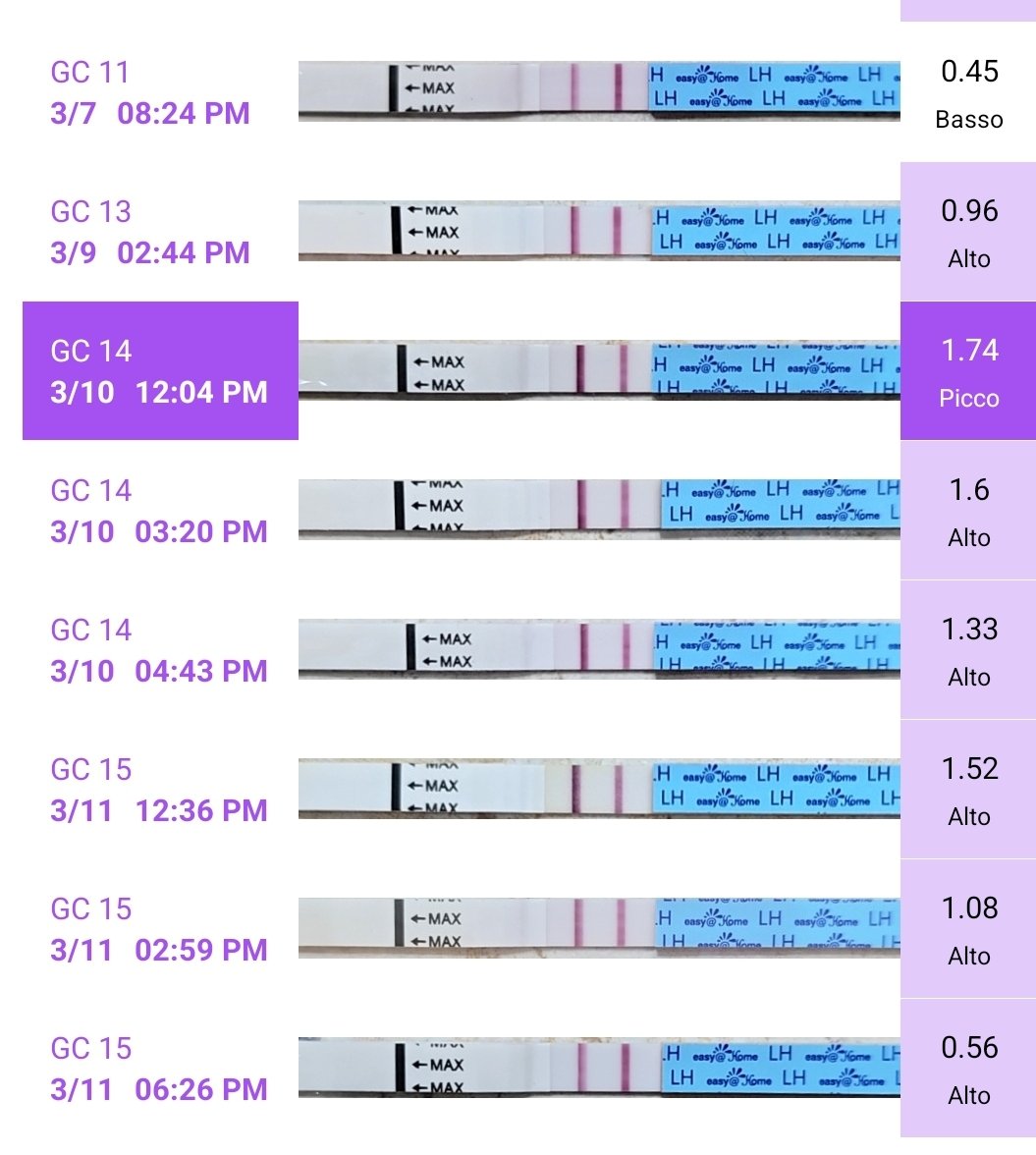Screen dimensions: 1036x1155
Task: Open the 3/11 02:59 PM test strip image
Action: click(x=599, y=928)
